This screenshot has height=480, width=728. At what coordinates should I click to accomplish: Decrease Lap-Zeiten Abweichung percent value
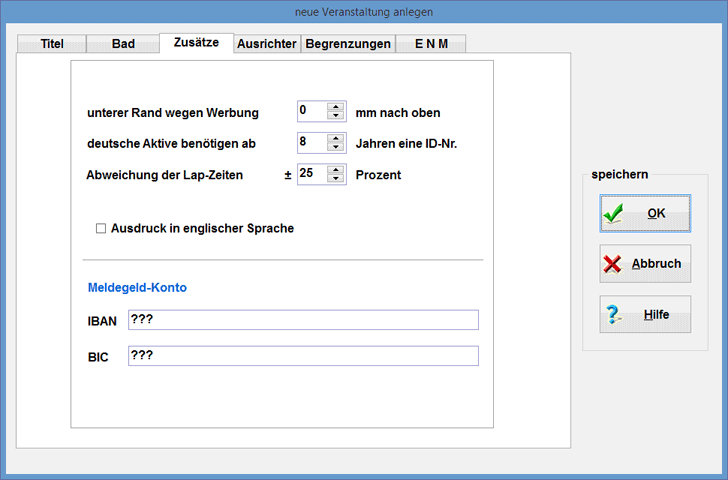[336, 178]
